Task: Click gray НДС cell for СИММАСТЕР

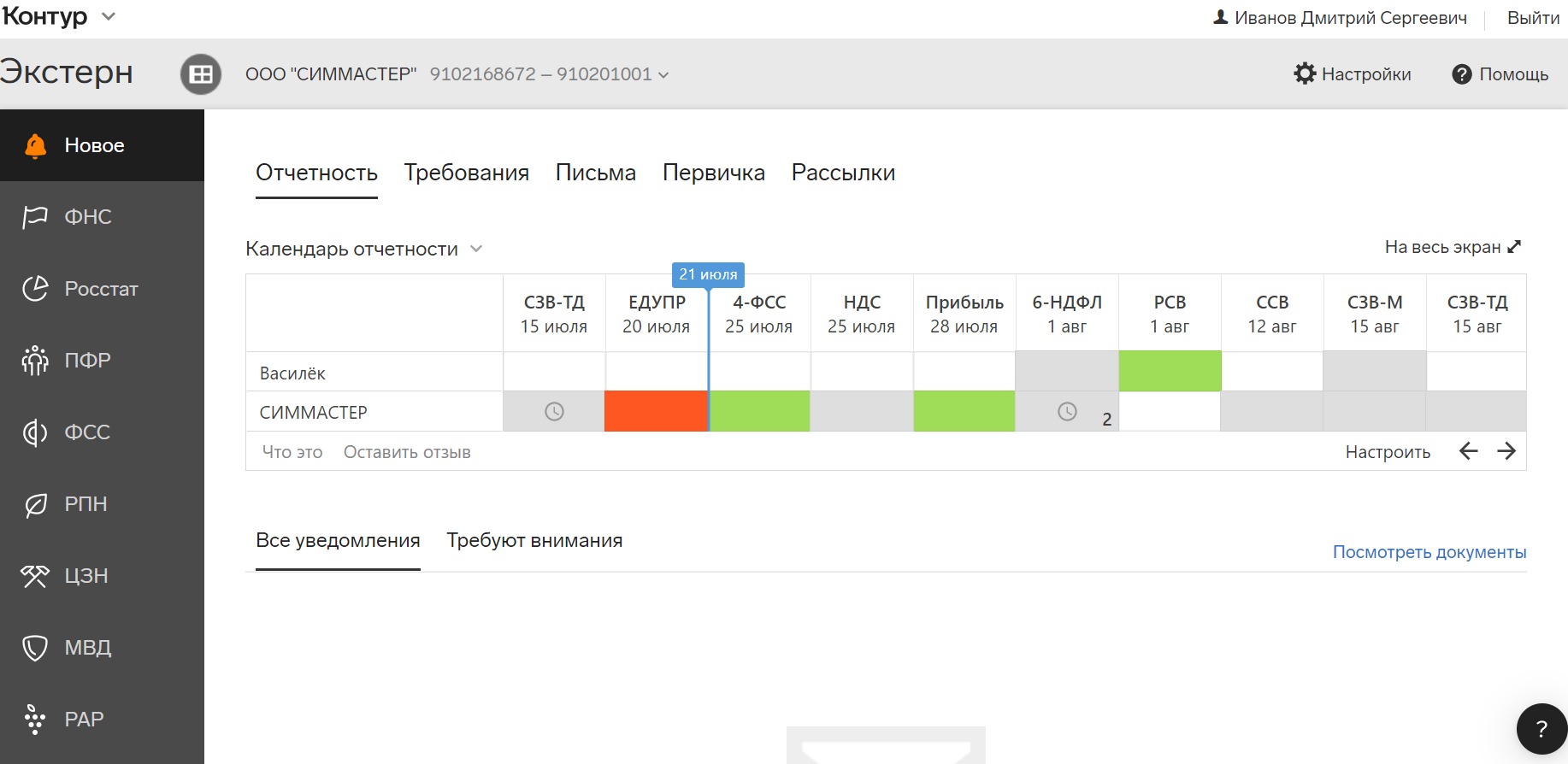Action: (862, 411)
